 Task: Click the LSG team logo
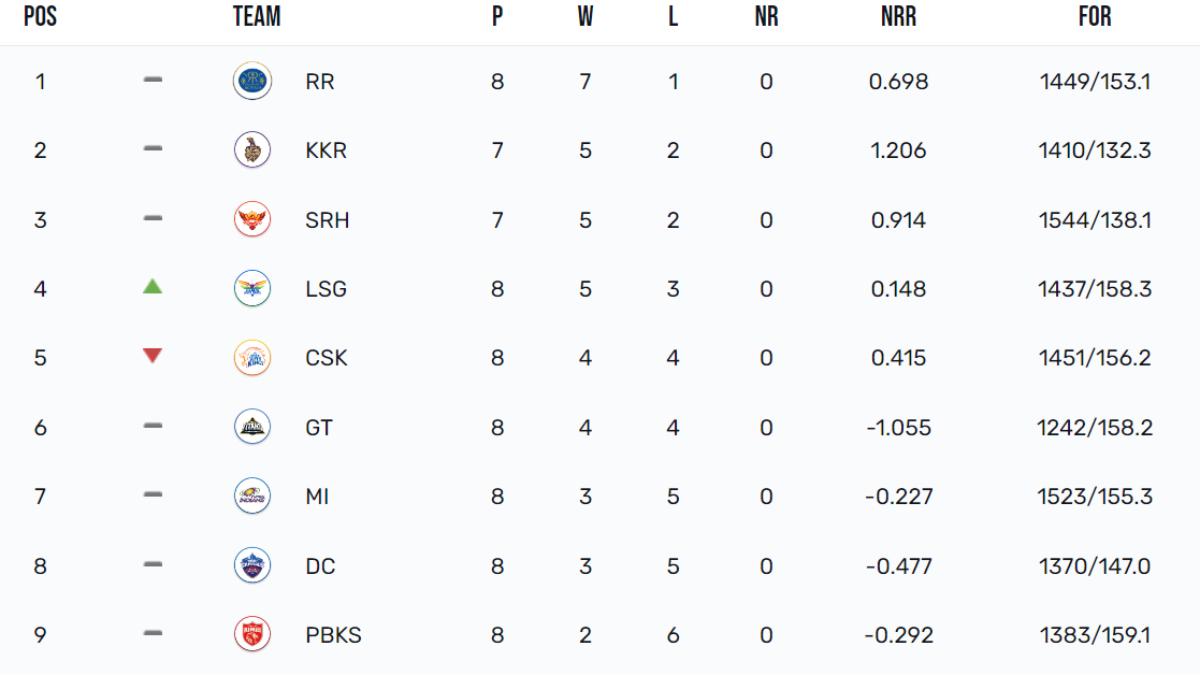252,289
